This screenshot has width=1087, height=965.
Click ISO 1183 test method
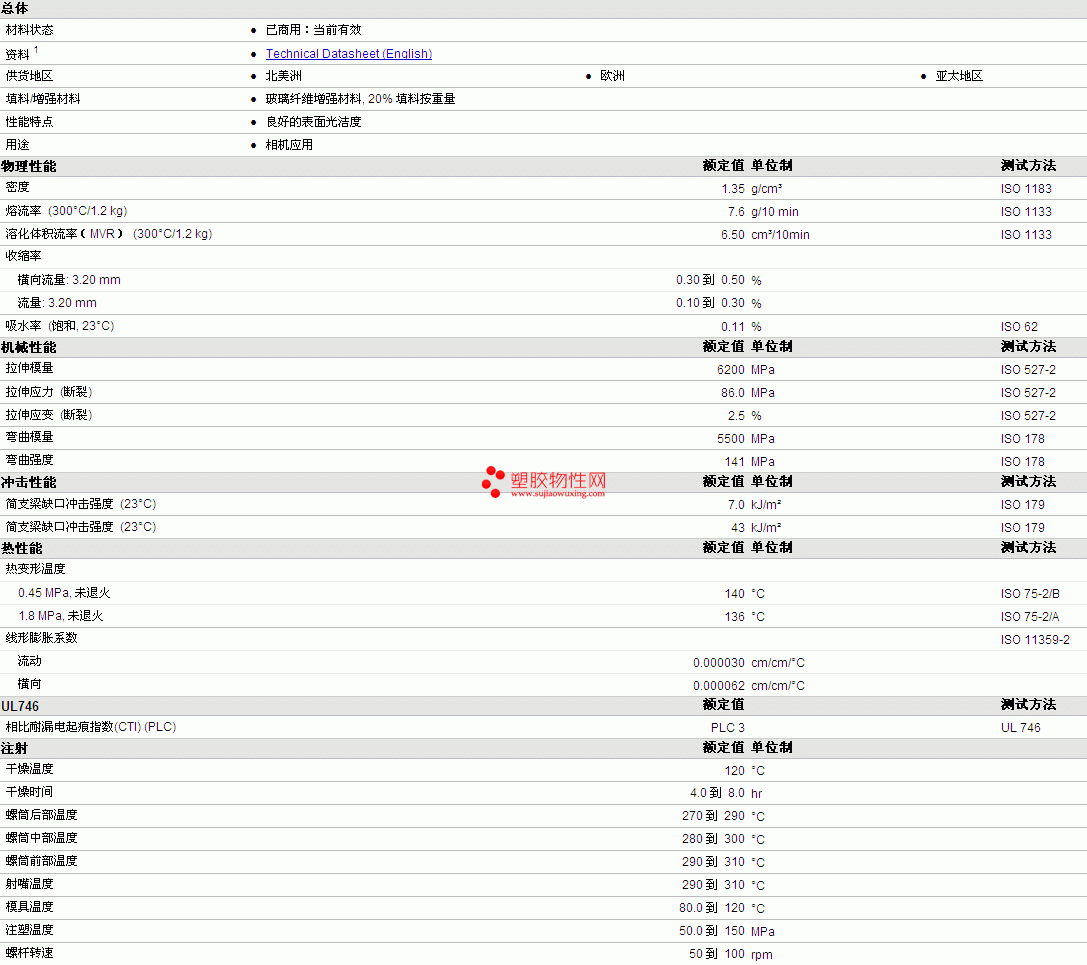point(1026,189)
